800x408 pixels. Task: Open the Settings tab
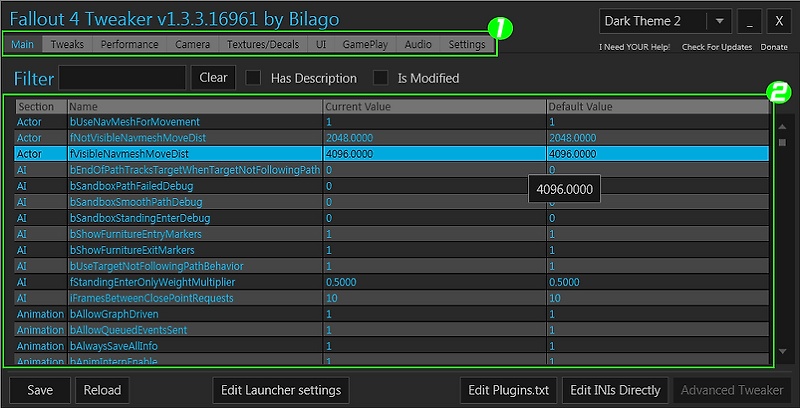click(x=467, y=44)
